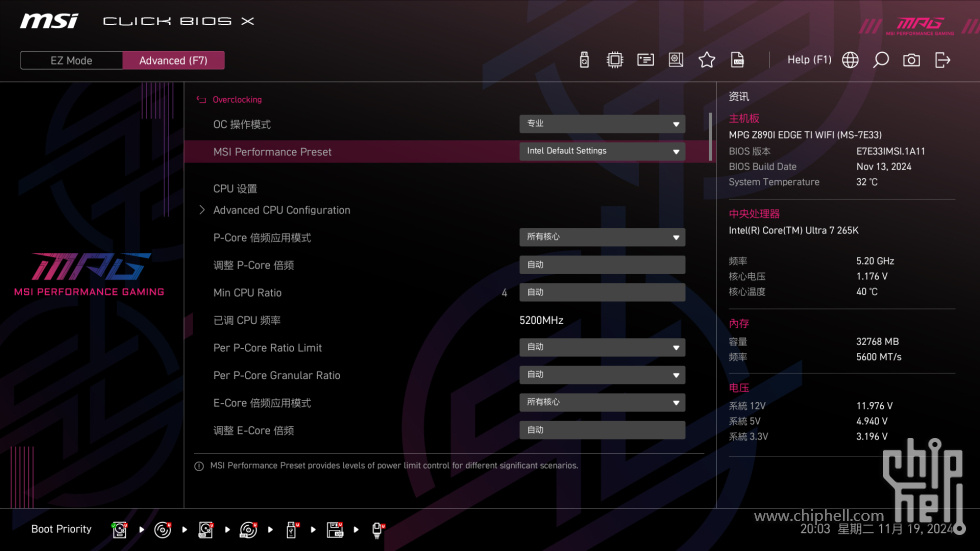Click the Min CPU Ratio input field
The width and height of the screenshot is (980, 551).
602,292
